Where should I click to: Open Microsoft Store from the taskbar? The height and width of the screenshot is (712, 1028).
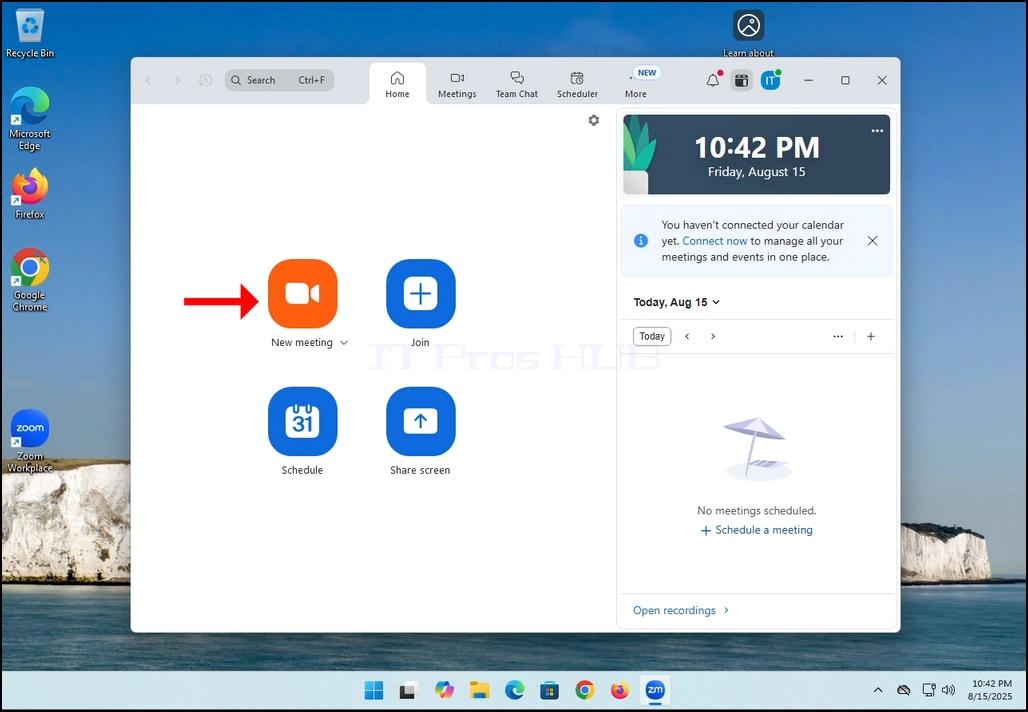[549, 690]
